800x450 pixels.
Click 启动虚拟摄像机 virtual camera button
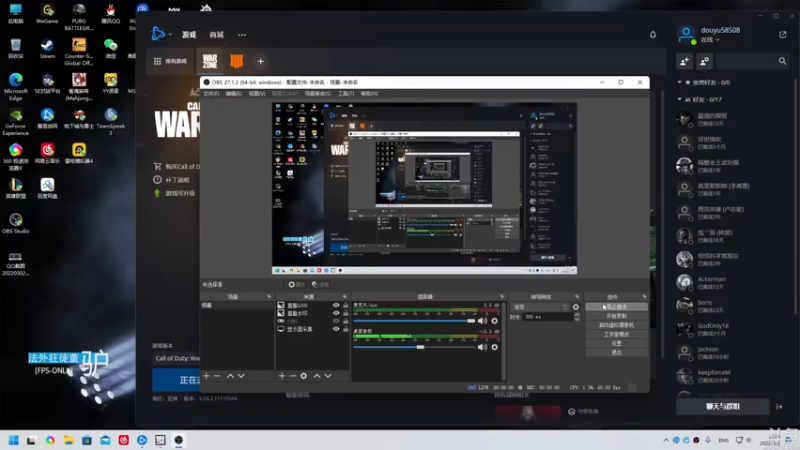point(616,325)
